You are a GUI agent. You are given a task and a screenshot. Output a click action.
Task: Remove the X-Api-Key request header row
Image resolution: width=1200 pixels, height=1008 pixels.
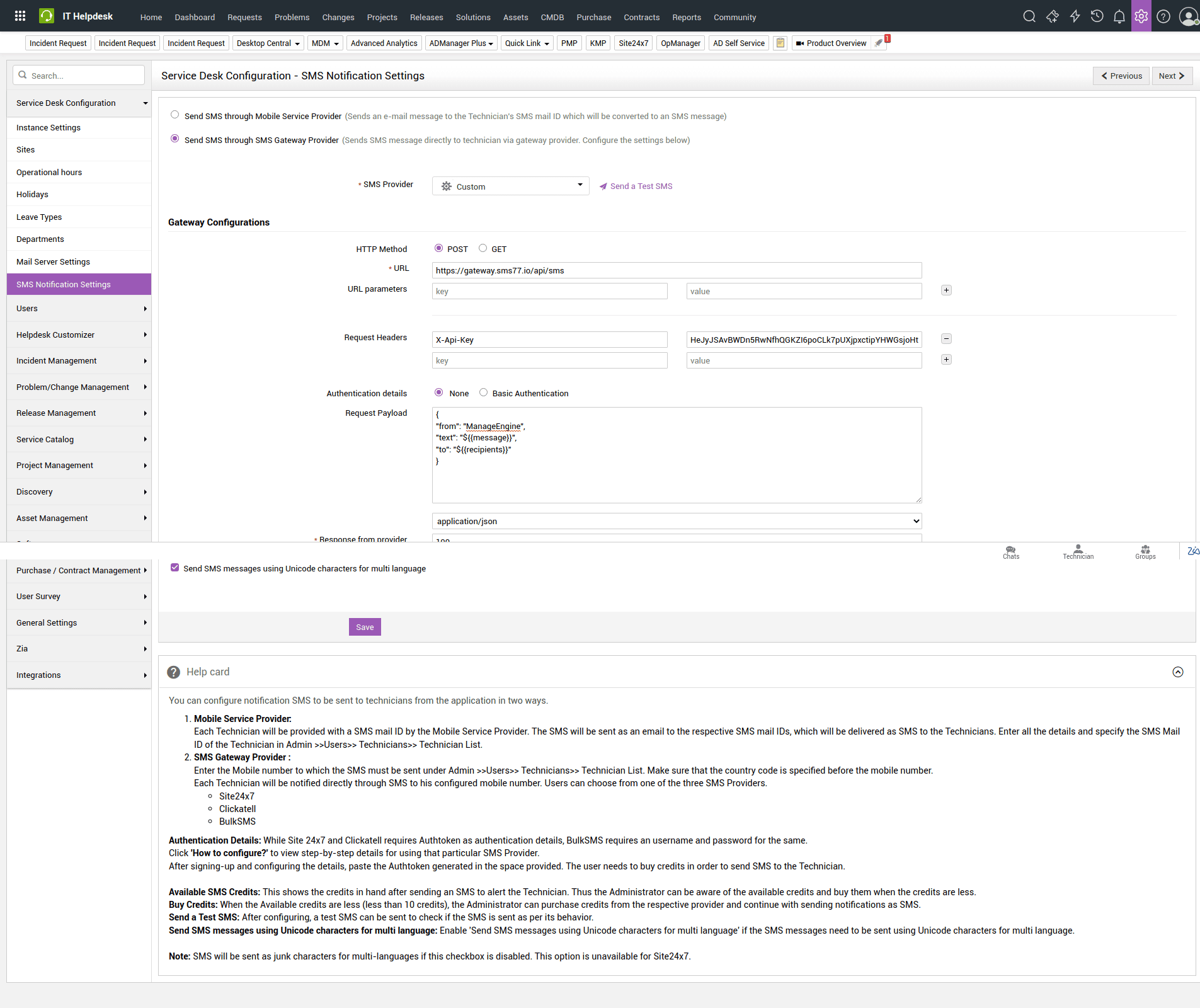[x=946, y=339]
